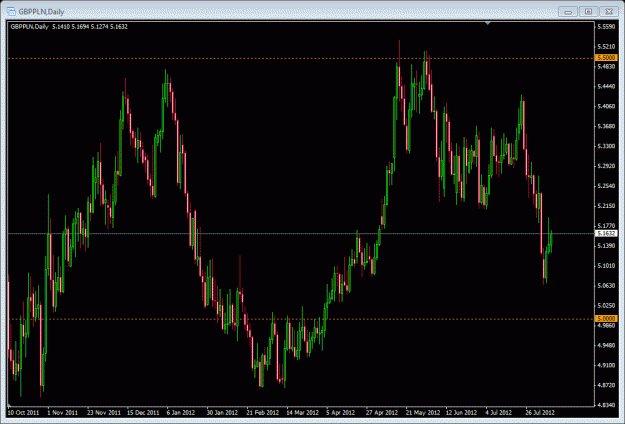Viewport: 625px width, 424px height.
Task: Select the orange 5.0000 price level label
Action: click(x=606, y=318)
